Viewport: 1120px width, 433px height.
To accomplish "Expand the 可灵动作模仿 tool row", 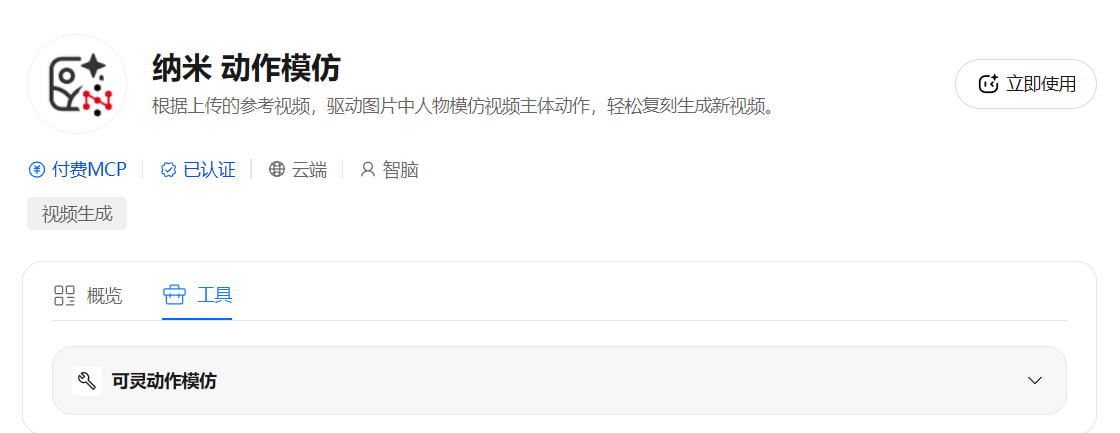I will 559,381.
